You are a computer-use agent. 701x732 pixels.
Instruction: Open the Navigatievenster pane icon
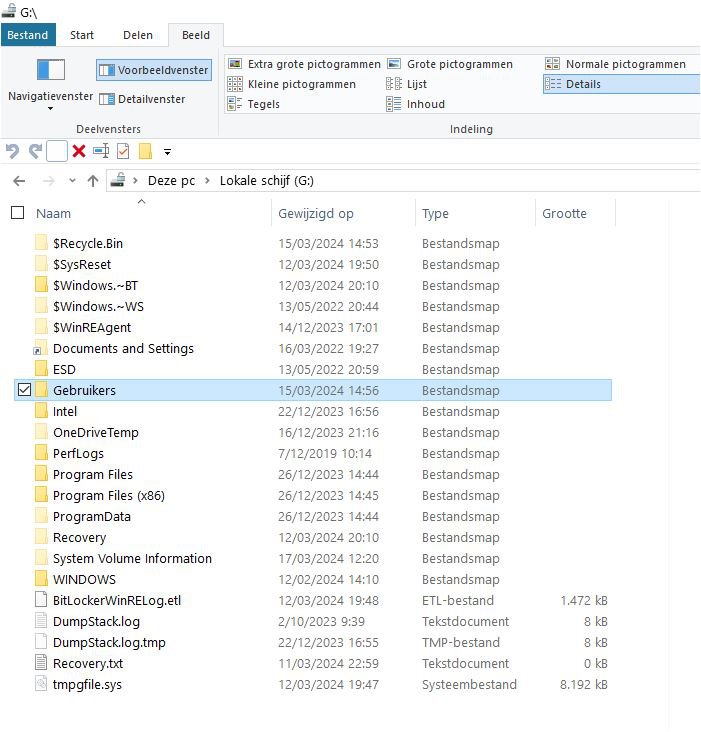coord(50,70)
